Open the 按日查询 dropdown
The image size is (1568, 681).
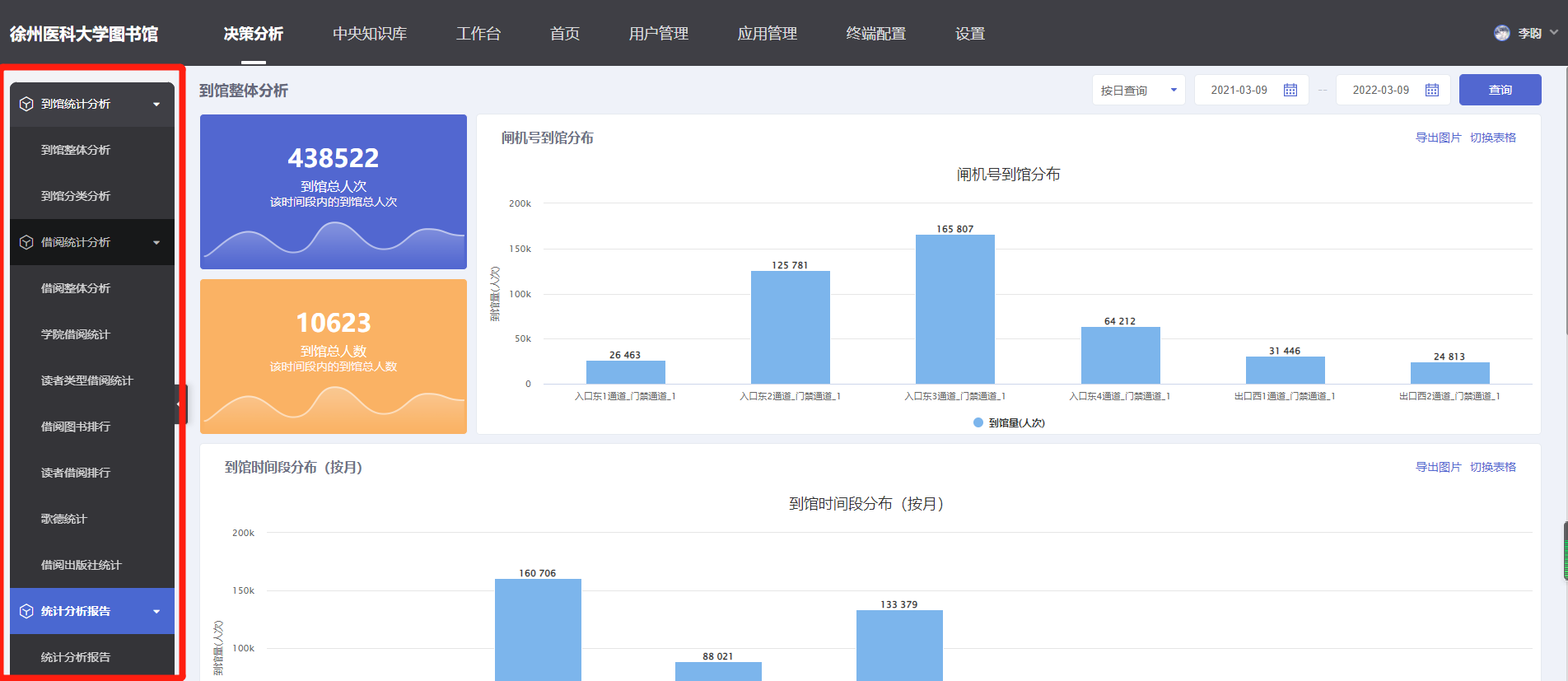(x=1138, y=90)
